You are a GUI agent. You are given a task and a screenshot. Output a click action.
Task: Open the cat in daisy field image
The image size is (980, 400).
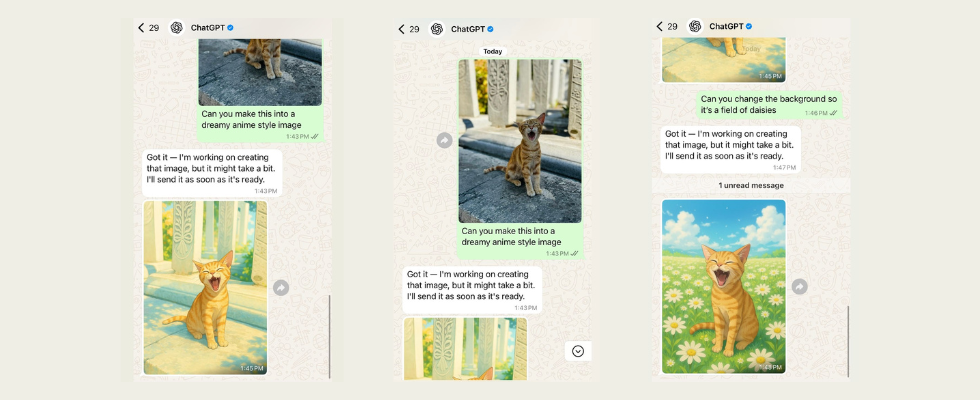pos(723,286)
